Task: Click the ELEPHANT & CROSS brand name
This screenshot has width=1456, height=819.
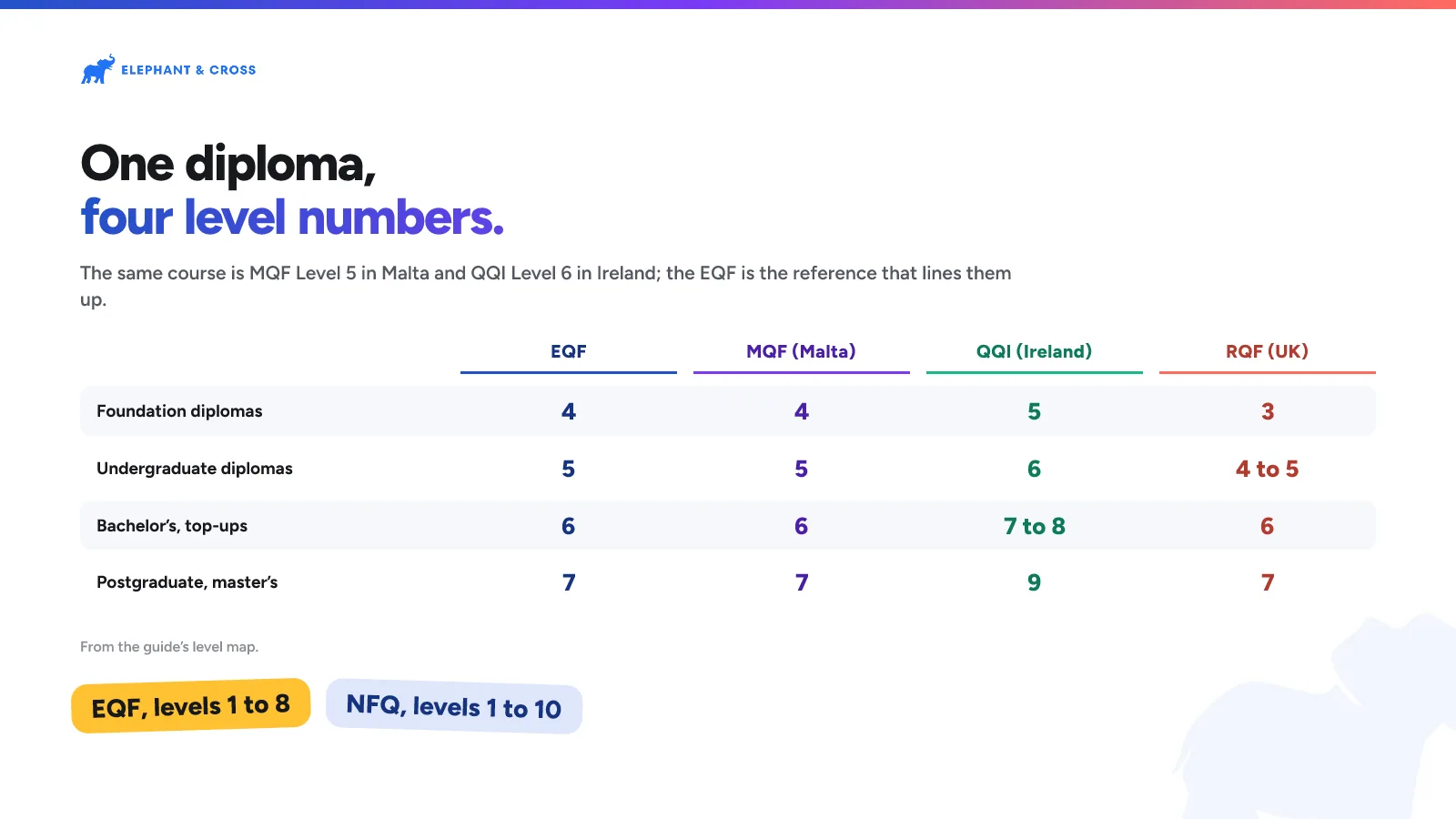Action: pos(188,70)
